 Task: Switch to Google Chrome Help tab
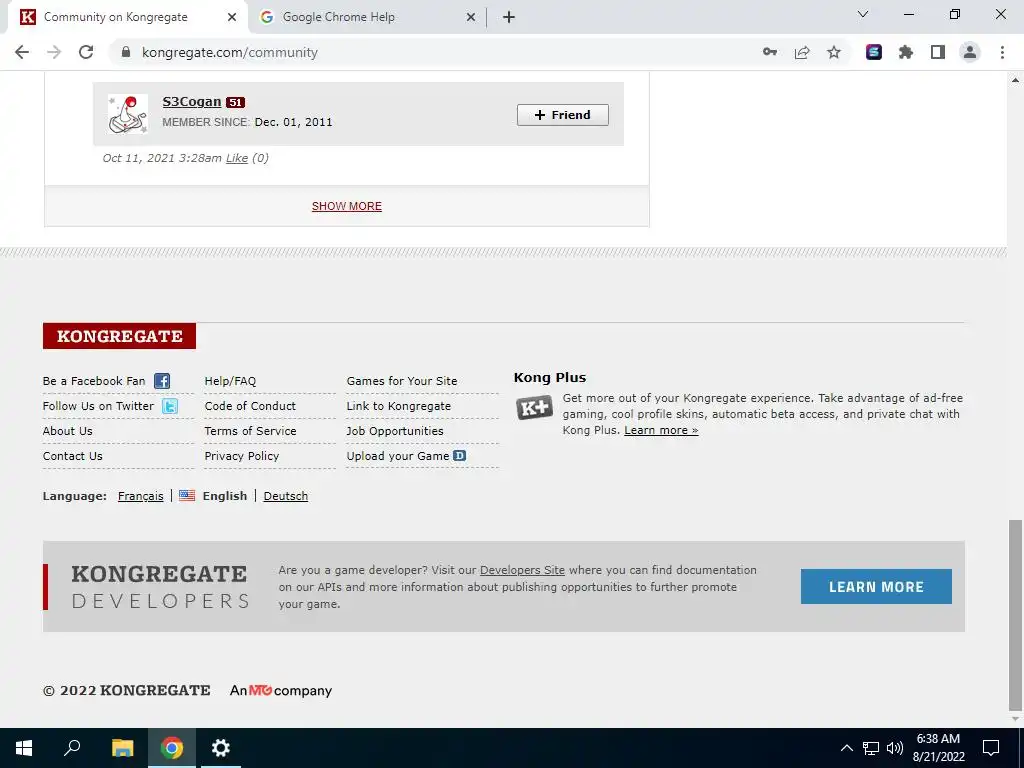coord(367,17)
